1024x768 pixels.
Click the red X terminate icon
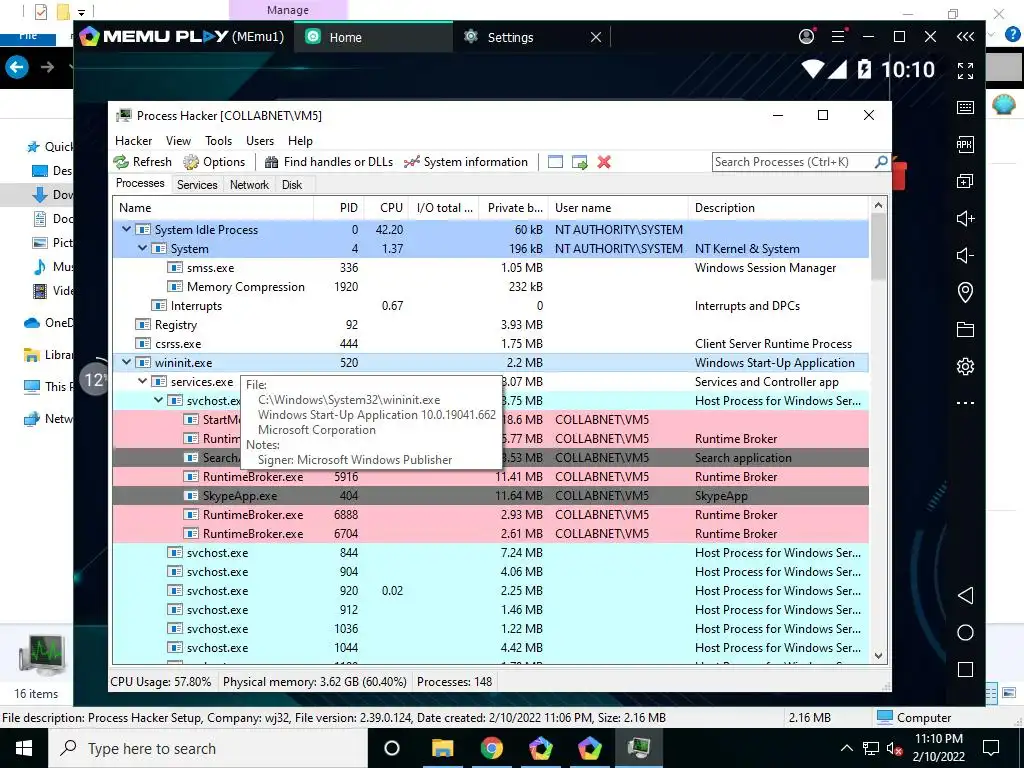[604, 162]
